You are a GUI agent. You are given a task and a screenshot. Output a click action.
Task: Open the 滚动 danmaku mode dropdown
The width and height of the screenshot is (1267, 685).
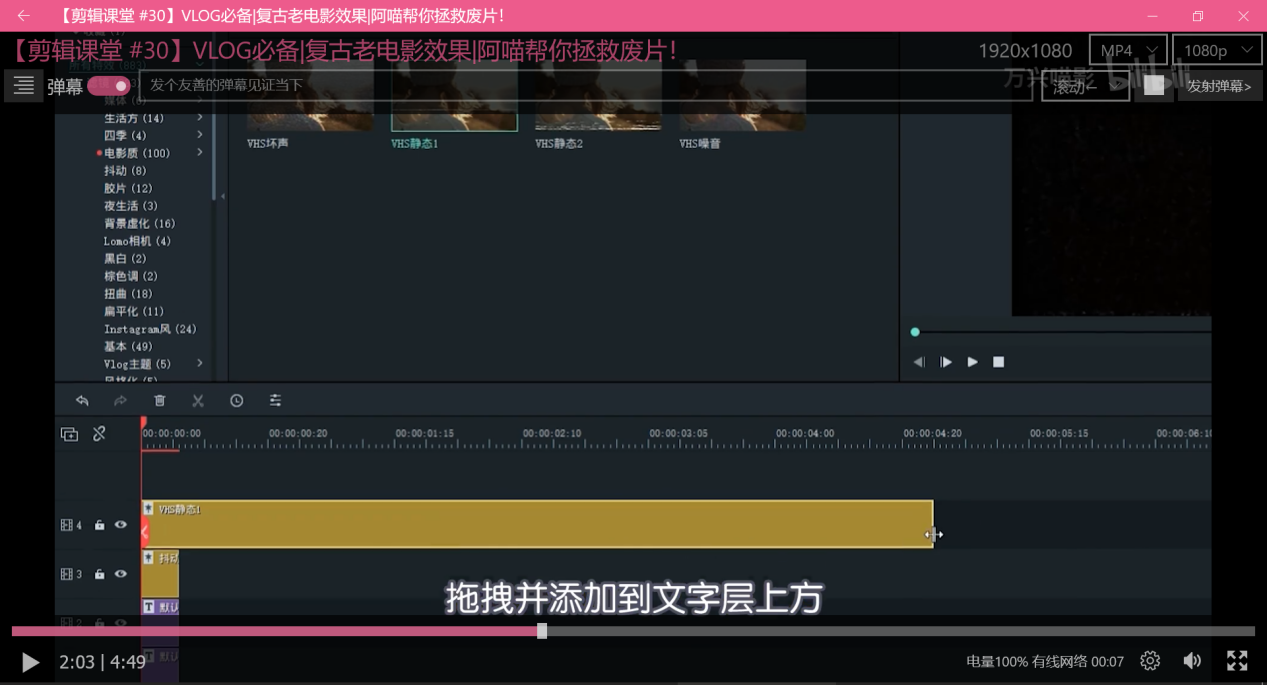point(1085,86)
